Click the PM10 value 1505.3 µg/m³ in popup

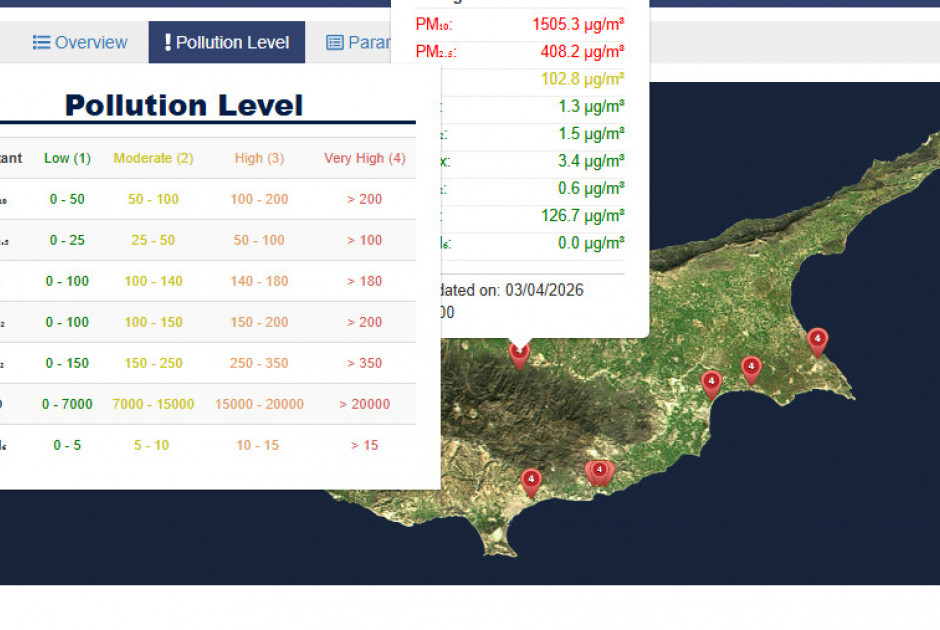(x=571, y=24)
